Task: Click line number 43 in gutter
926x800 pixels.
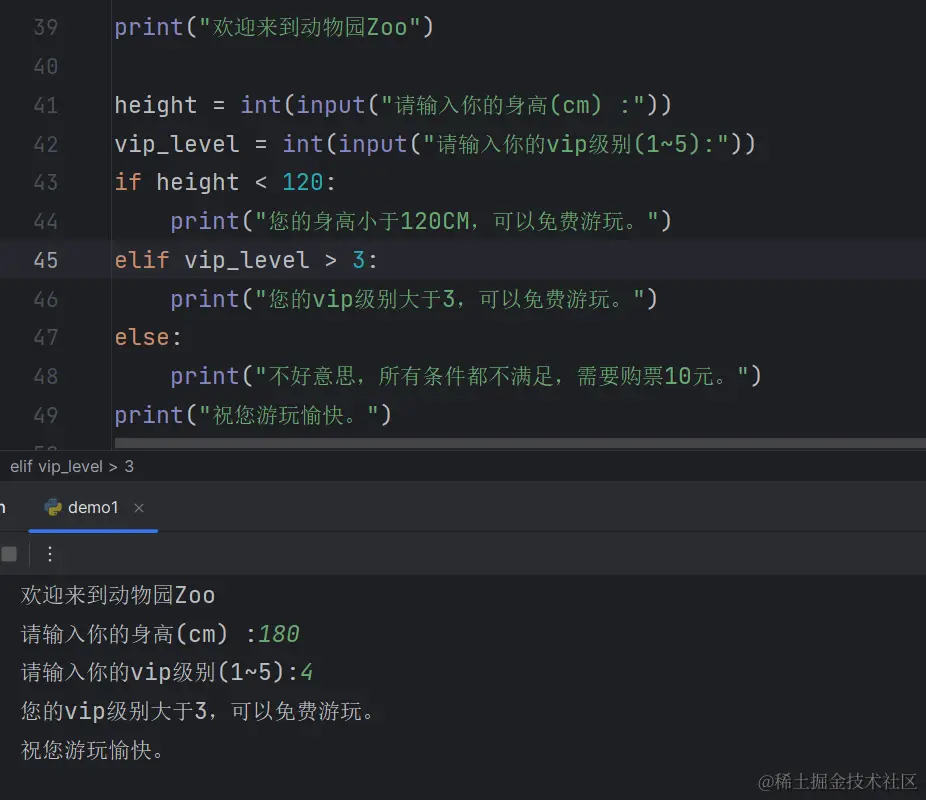Action: point(45,182)
